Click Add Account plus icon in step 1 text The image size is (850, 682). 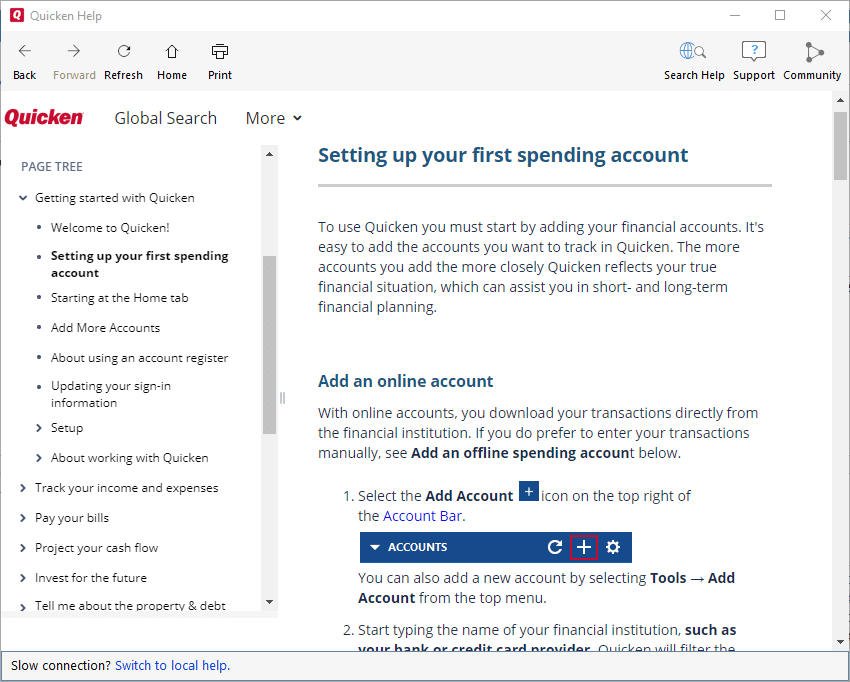(x=529, y=491)
